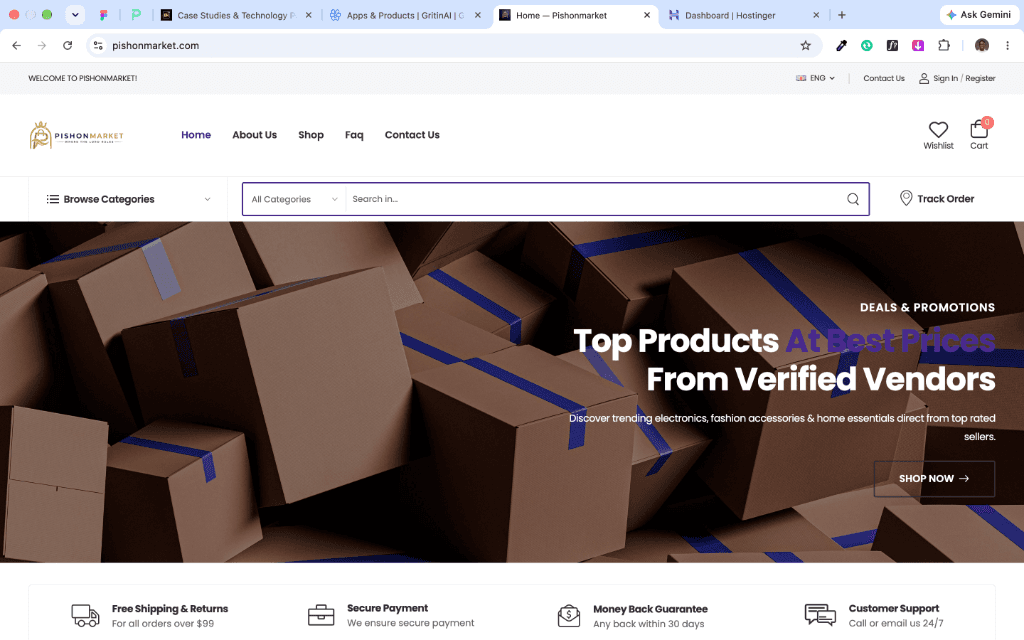The width and height of the screenshot is (1024, 640).
Task: Reload the Pishonmarket page
Action: click(67, 45)
